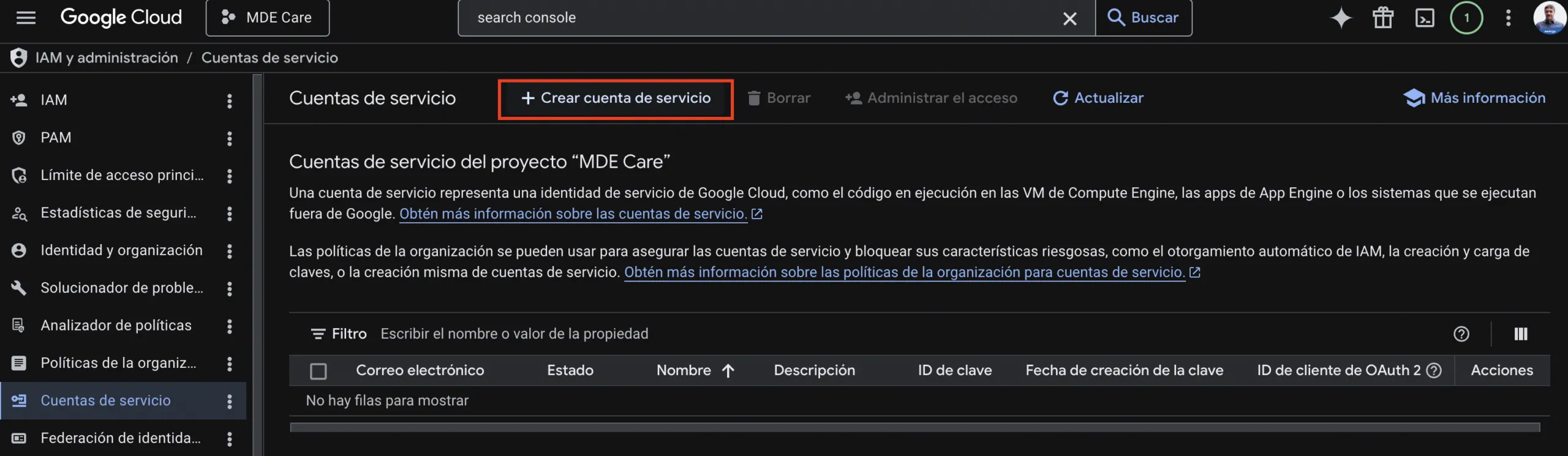Screen dimensions: 1568x456
Task: Expand options menu next to Cuentas de servicio
Action: tap(230, 401)
